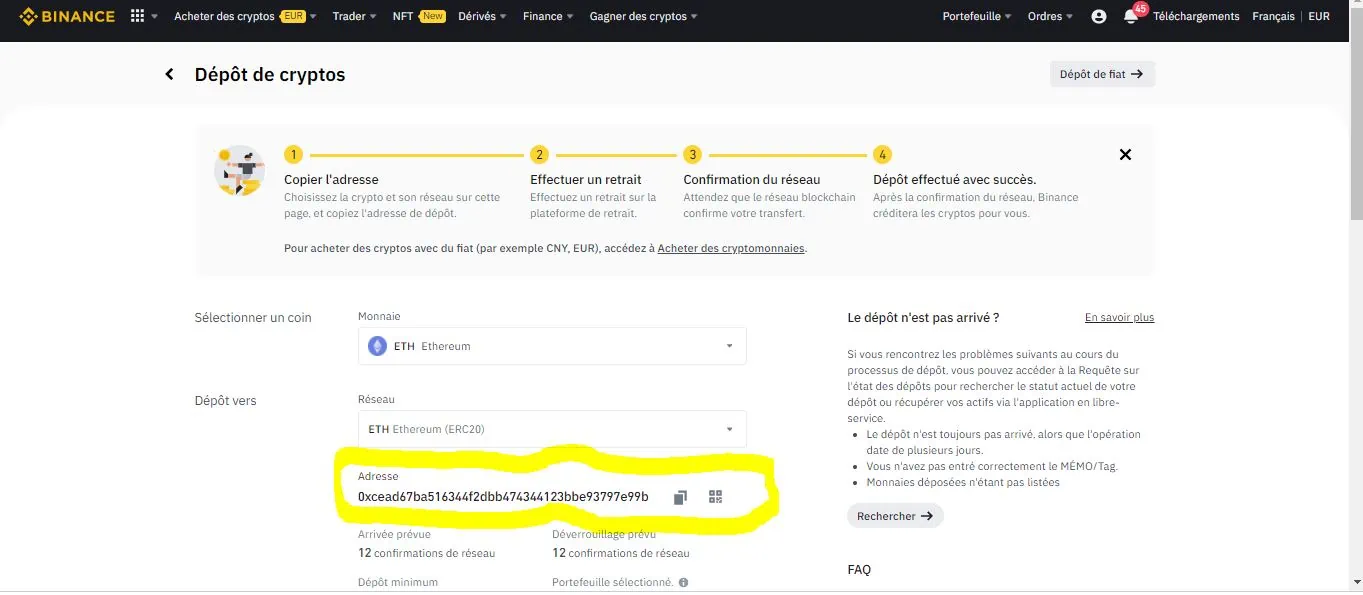Open Acheter des cryptos menu
Image resolution: width=1363 pixels, height=595 pixels.
[x=245, y=16]
